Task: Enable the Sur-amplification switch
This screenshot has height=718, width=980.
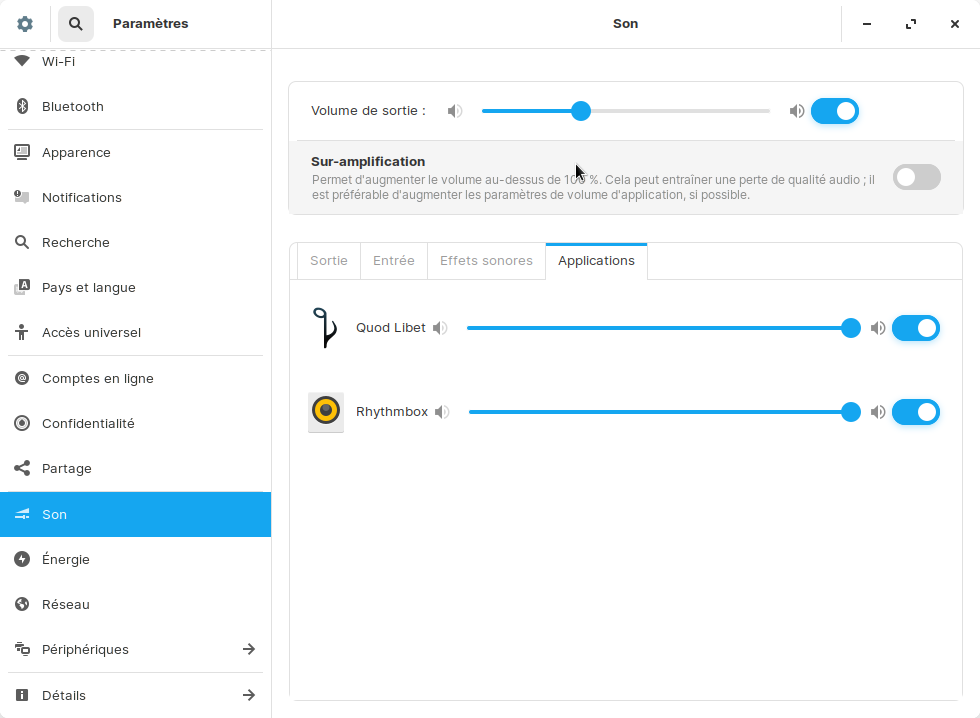Action: point(917,177)
